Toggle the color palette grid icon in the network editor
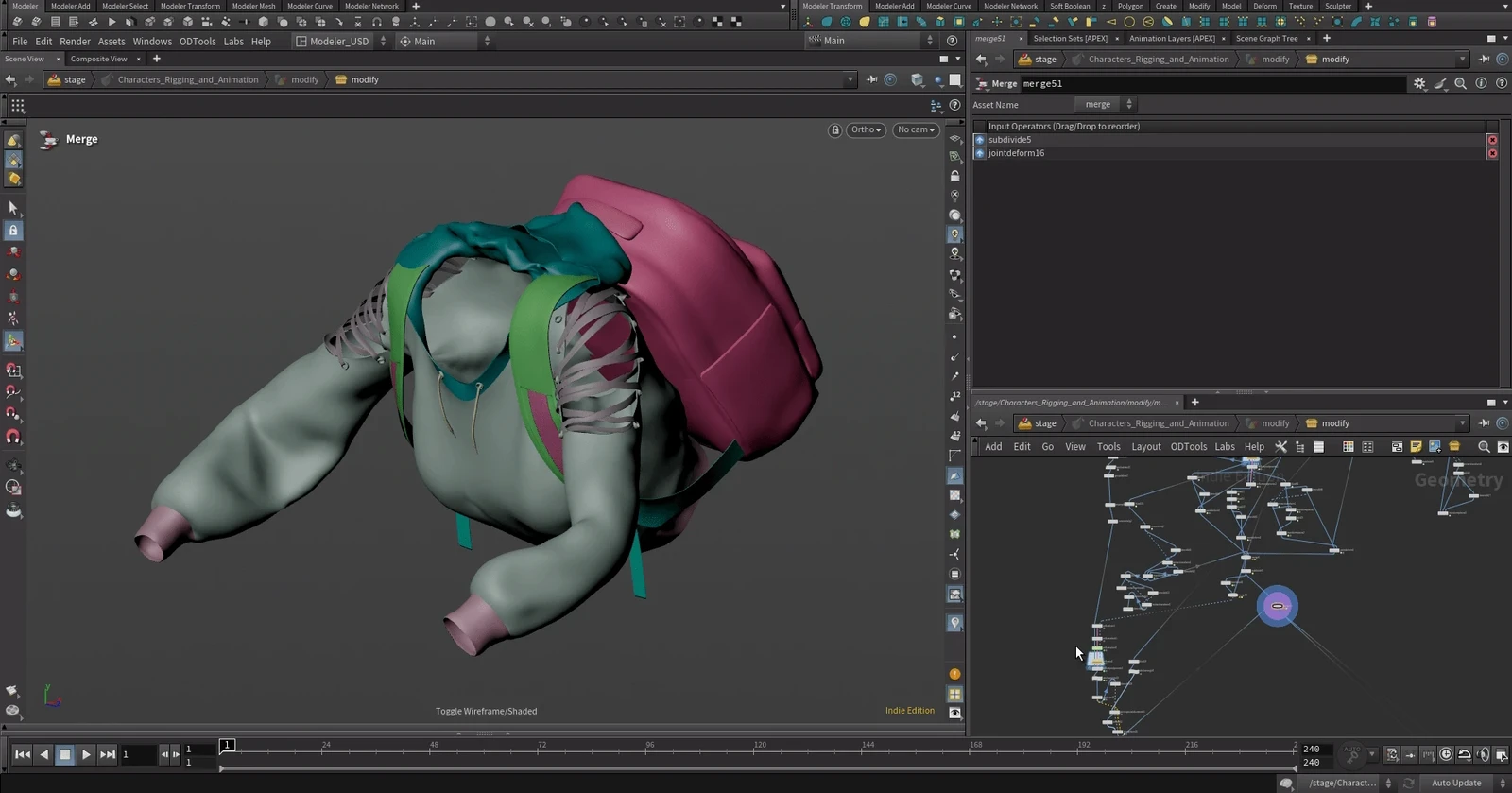 point(1349,447)
